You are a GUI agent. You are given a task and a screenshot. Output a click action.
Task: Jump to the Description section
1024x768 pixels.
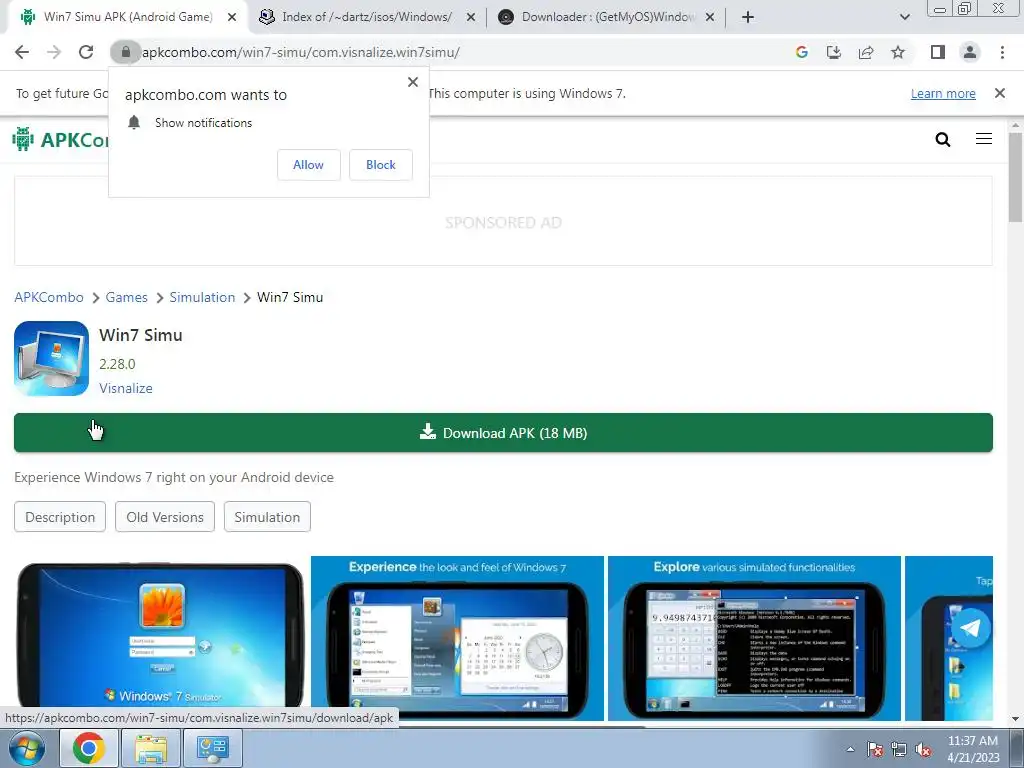click(60, 517)
